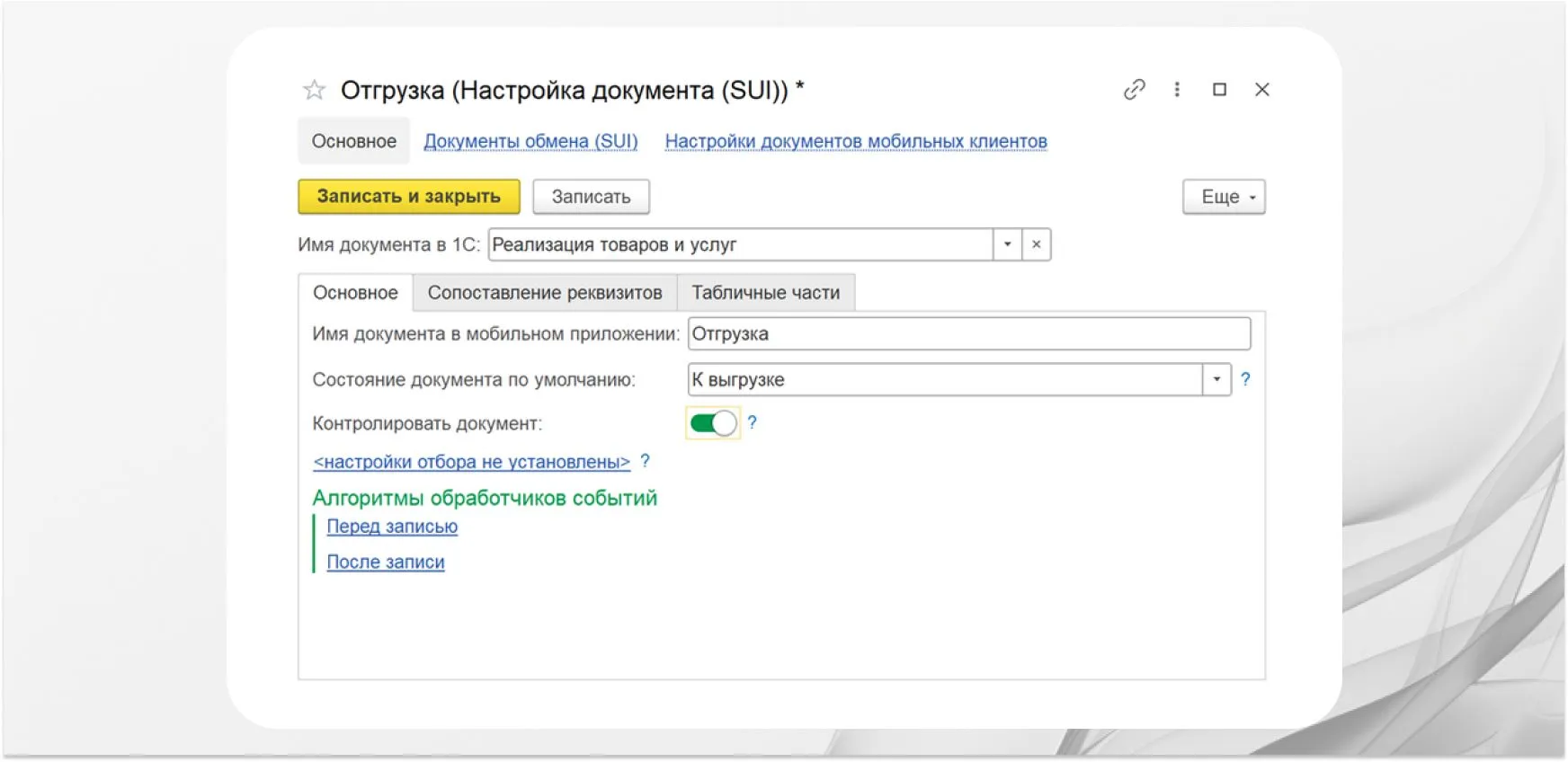Open the настройки отбора не установлены link
1568x762 pixels.
tap(472, 462)
